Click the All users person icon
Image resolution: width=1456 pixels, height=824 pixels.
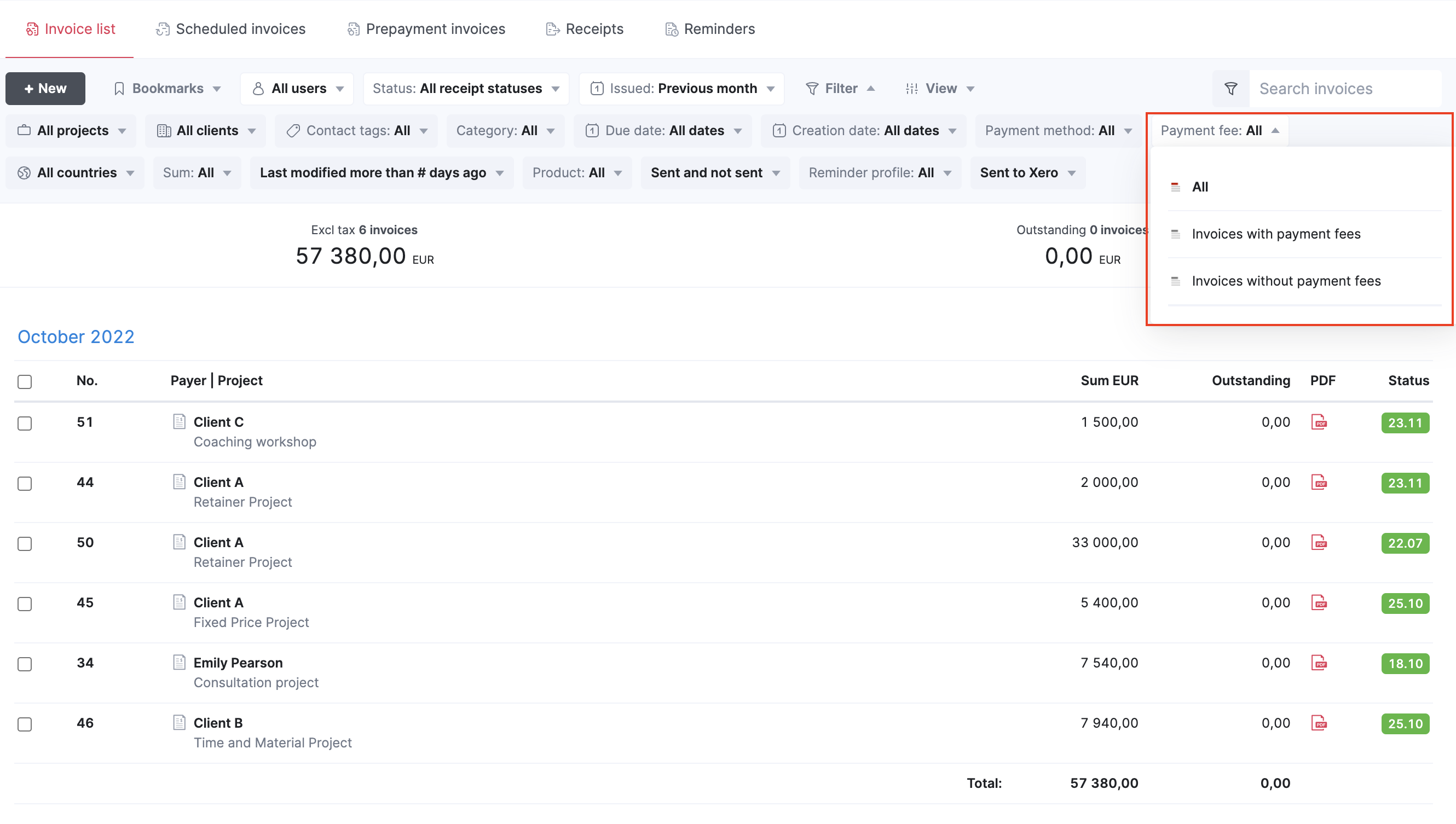[258, 89]
